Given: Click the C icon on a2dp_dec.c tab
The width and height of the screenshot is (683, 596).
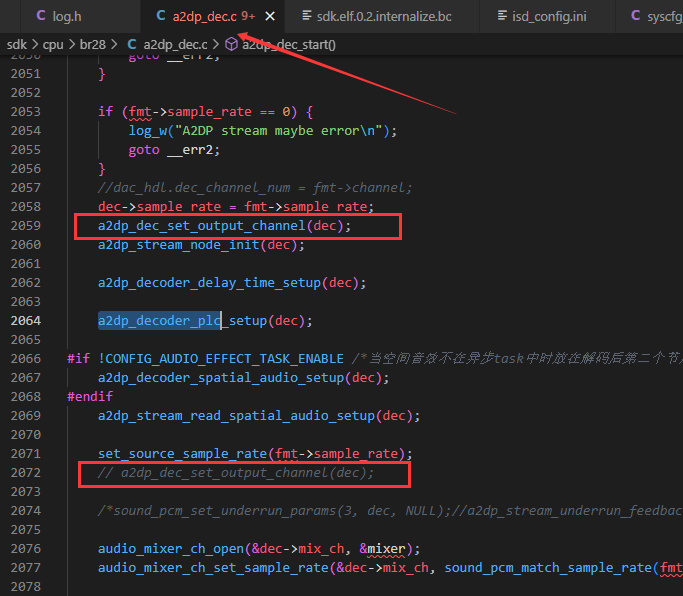Looking at the screenshot, I should (161, 16).
